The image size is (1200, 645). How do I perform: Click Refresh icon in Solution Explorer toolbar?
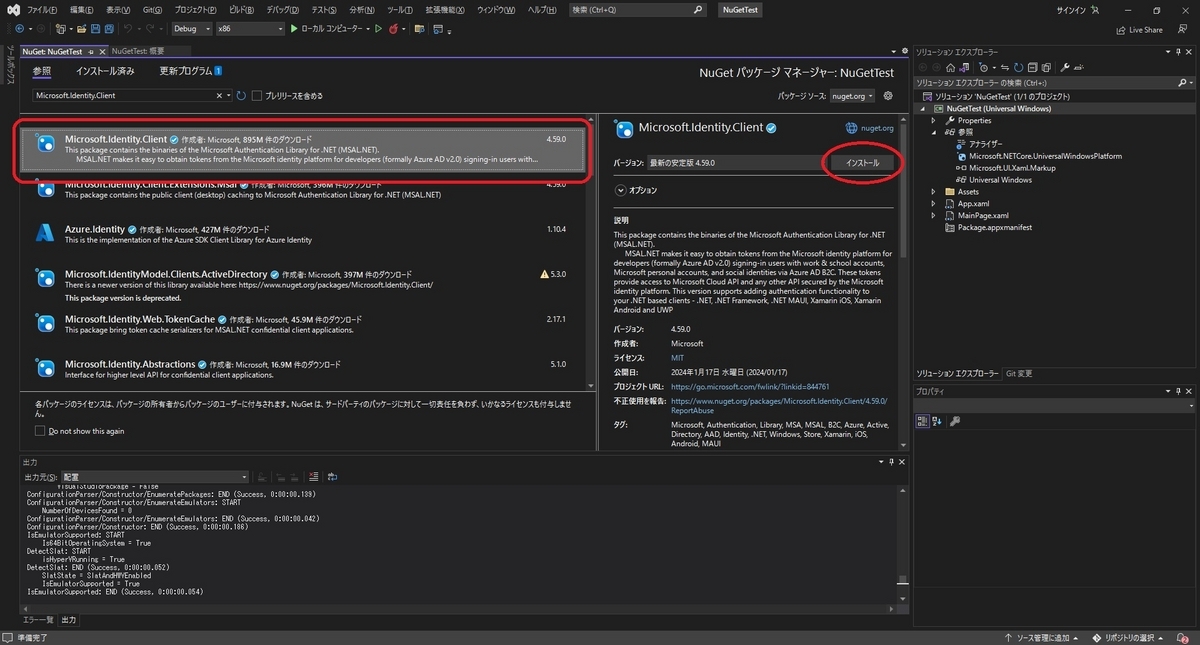point(1018,68)
